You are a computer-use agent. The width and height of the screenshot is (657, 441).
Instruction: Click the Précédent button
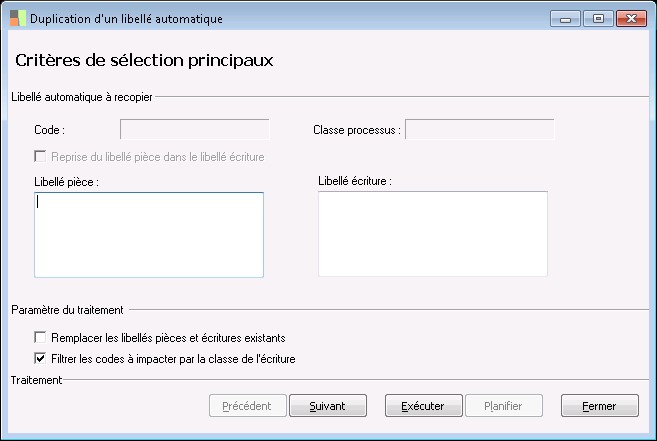[x=246, y=406]
